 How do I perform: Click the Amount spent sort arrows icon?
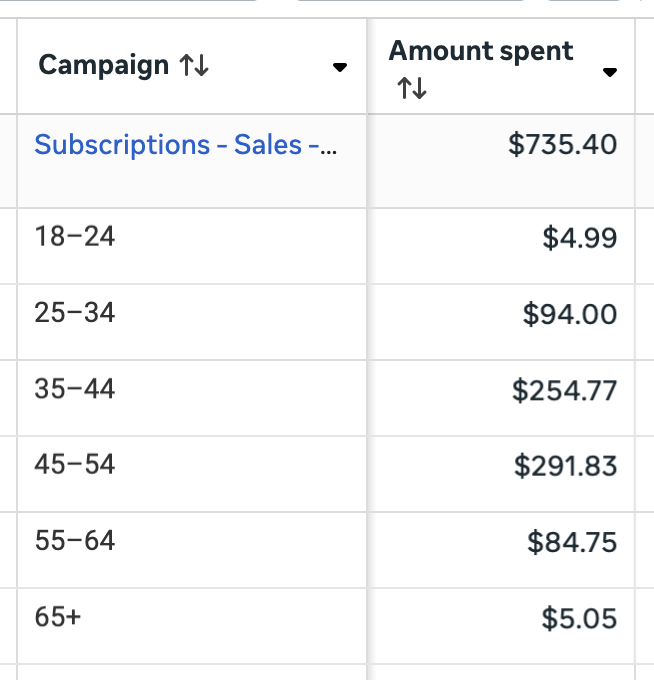point(412,88)
